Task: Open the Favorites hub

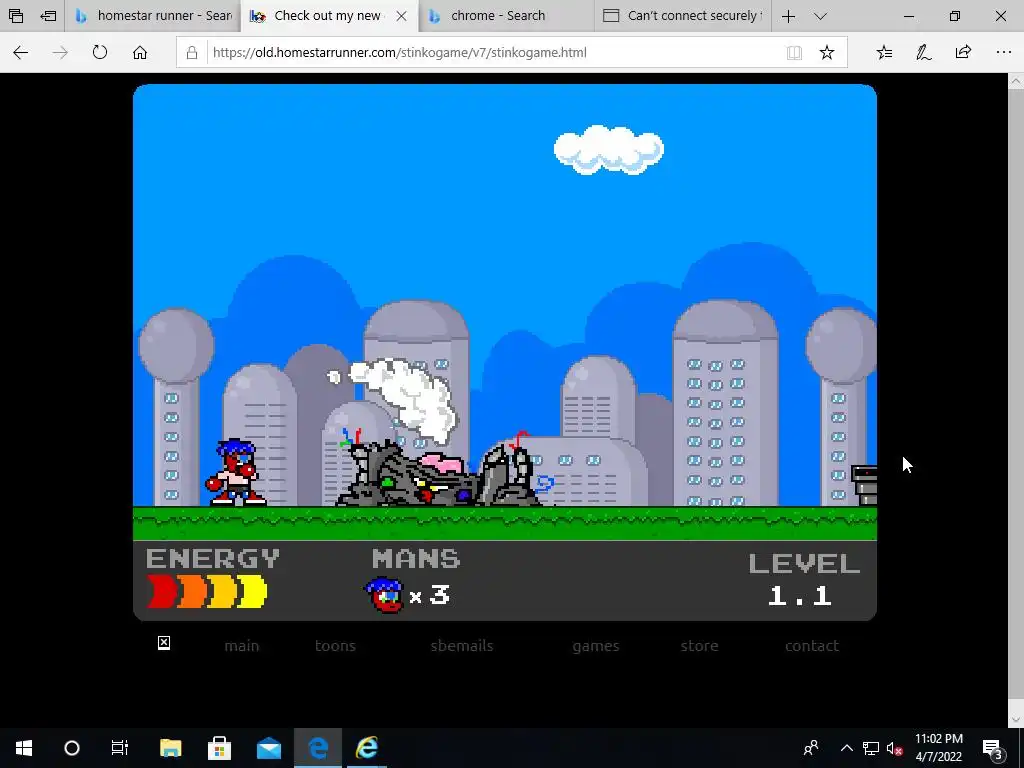Action: [884, 52]
